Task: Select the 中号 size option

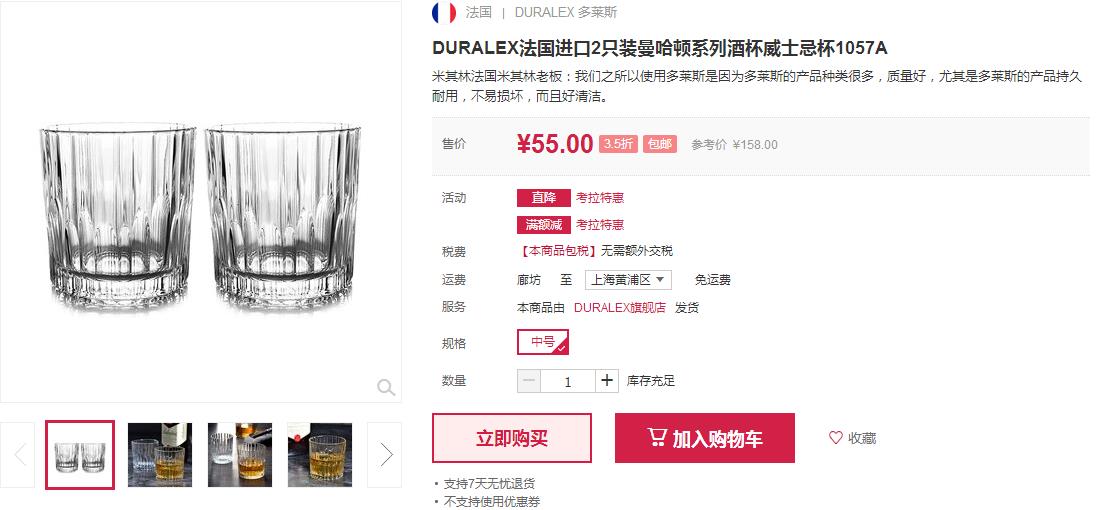Action: [x=543, y=342]
